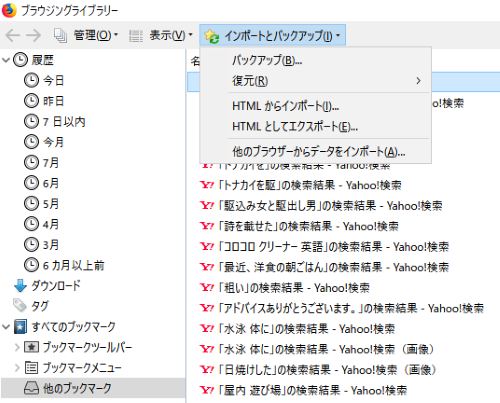Click Yahoo favicon of 「トナカイを駆」 row
Image resolution: width=500 pixels, height=403 pixels.
[x=207, y=185]
